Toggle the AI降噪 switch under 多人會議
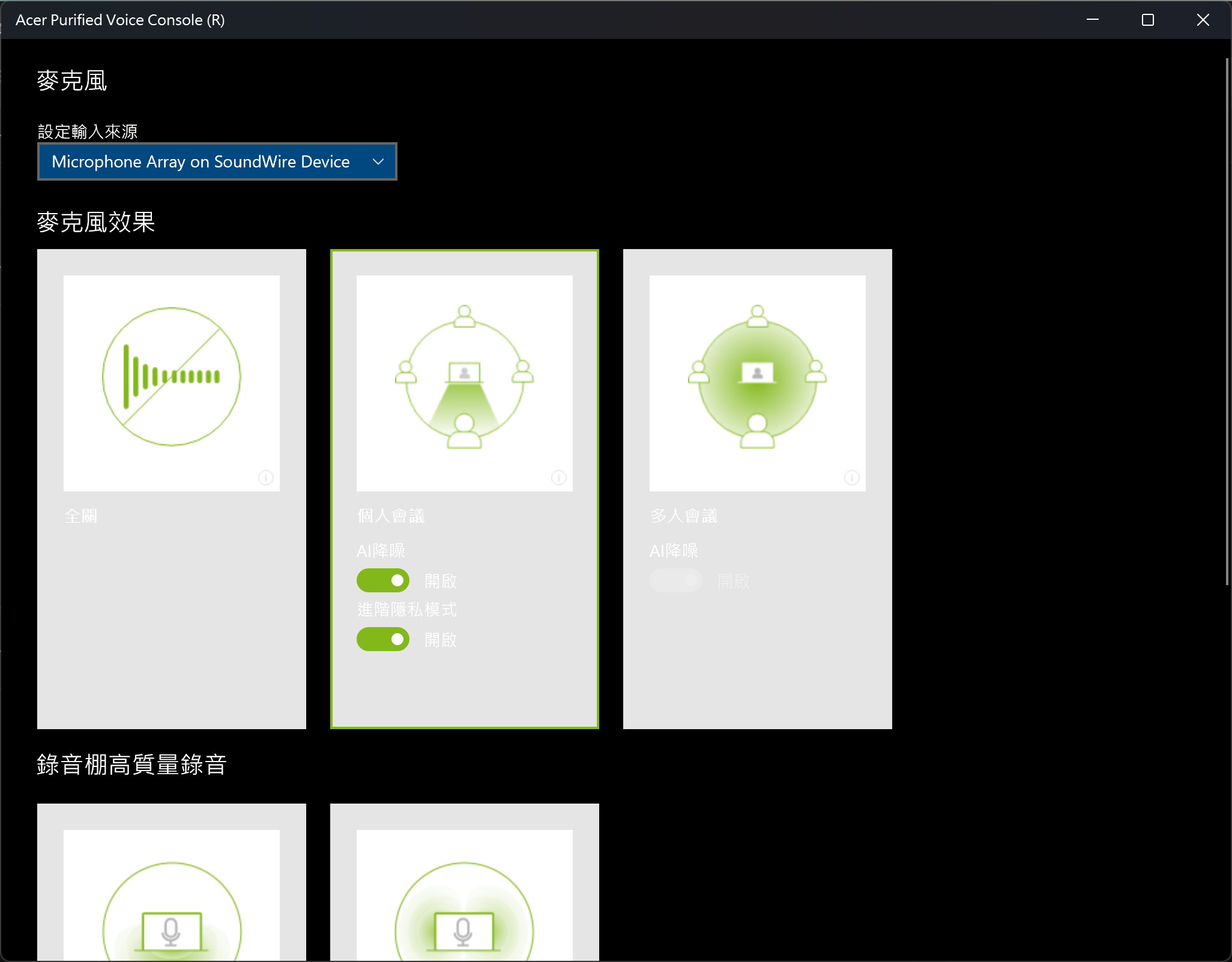 coord(676,580)
